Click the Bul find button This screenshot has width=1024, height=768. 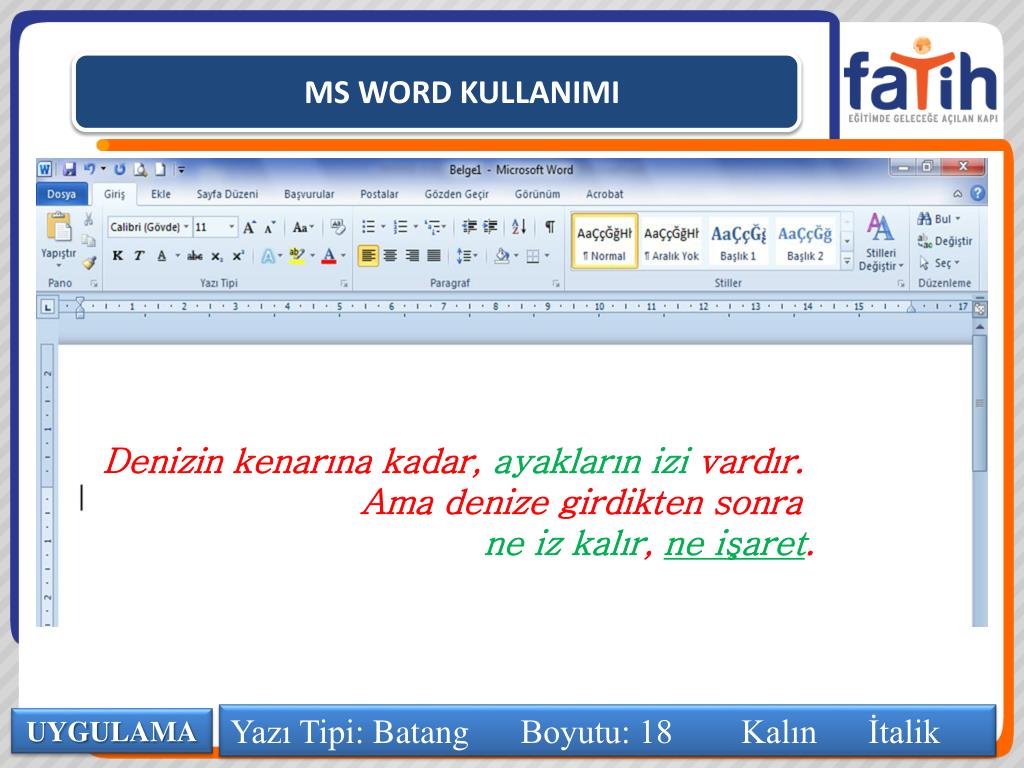pyautogui.click(x=938, y=219)
